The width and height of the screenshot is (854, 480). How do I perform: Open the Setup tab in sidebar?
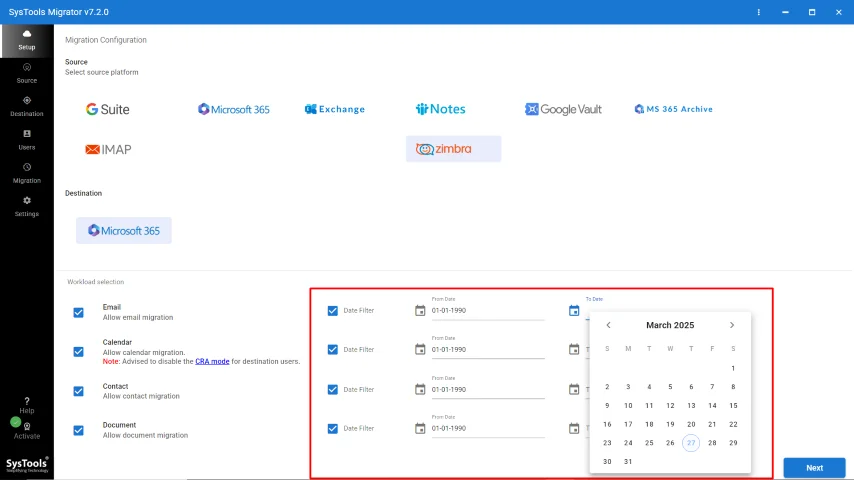[x=27, y=40]
